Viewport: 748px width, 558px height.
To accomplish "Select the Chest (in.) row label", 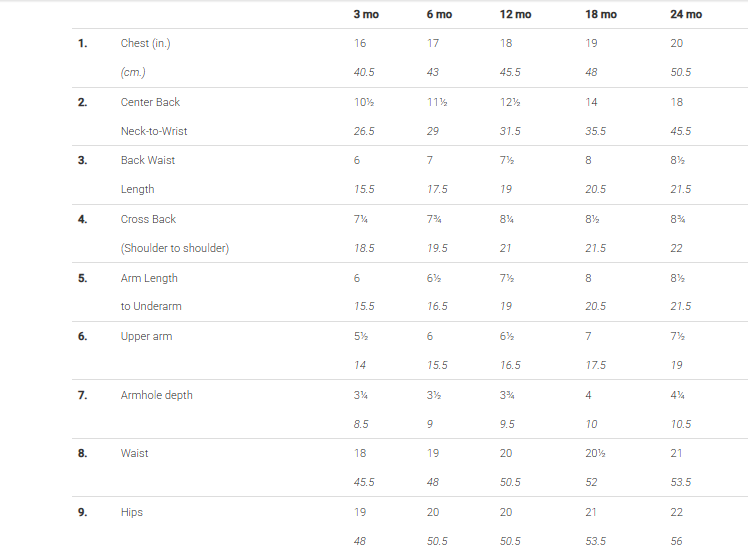I will coord(145,43).
